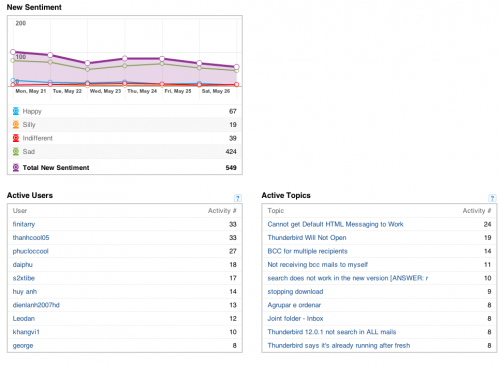The height and width of the screenshot is (371, 500).
Task: Sort Active Users by Activity # column
Action: [222, 211]
